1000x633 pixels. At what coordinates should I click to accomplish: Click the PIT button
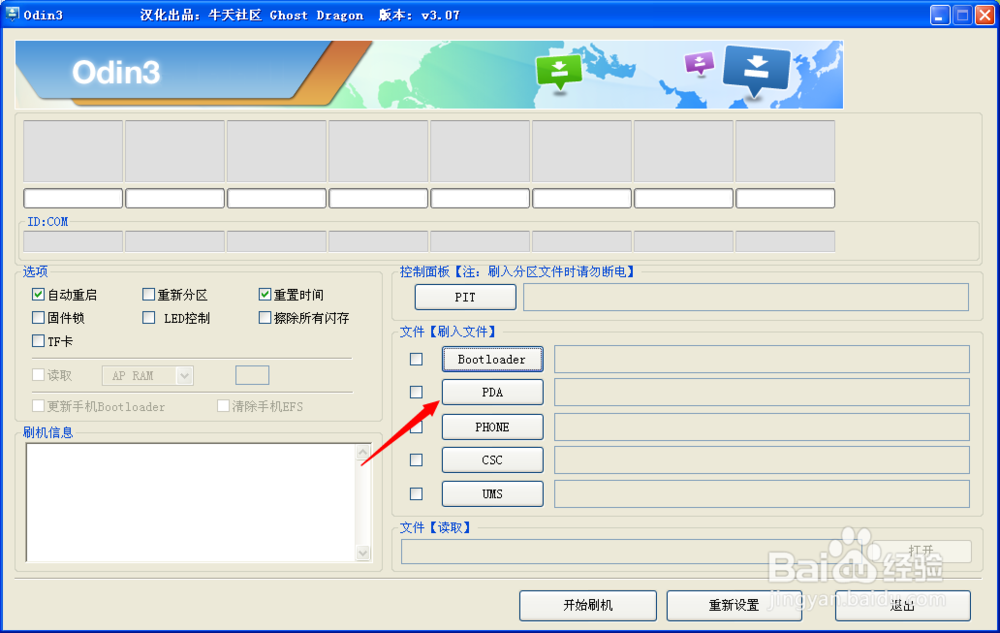click(x=466, y=297)
